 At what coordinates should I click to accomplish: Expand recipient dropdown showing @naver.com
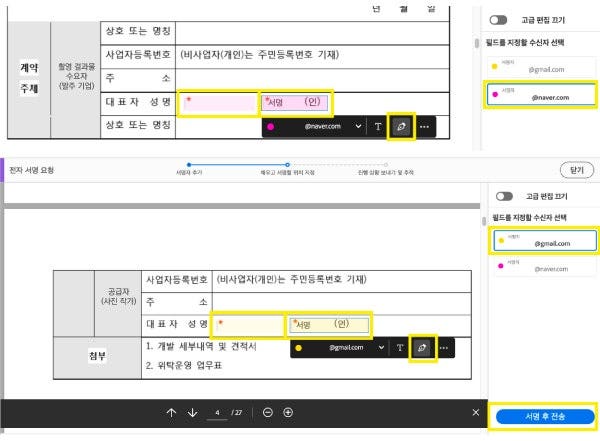(358, 126)
